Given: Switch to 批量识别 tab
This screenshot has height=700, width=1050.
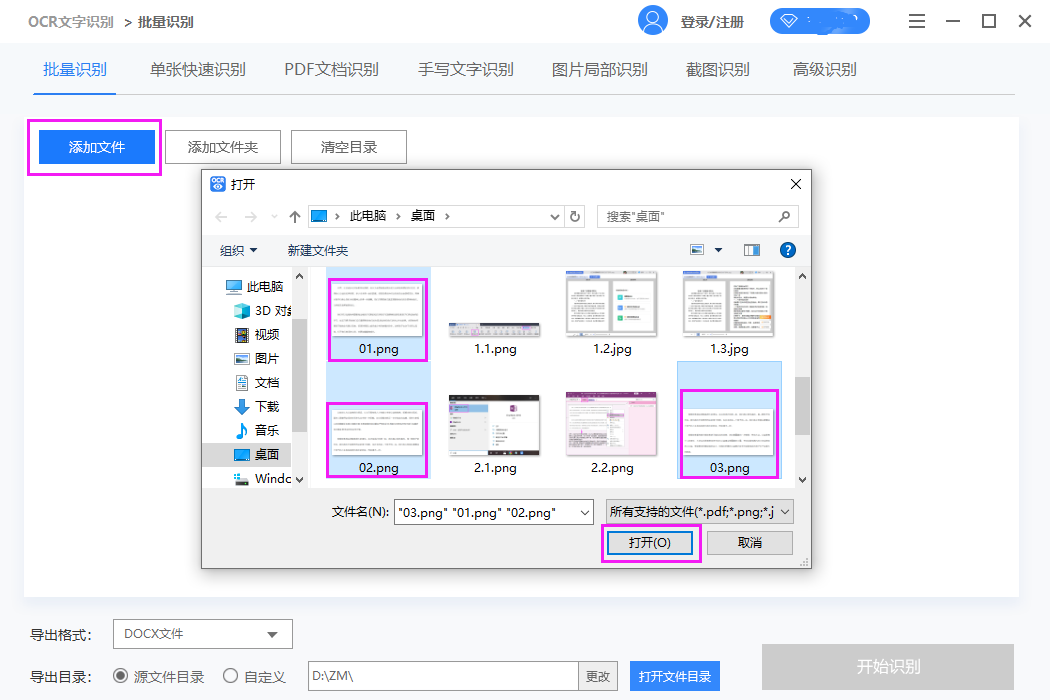Looking at the screenshot, I should (x=75, y=70).
